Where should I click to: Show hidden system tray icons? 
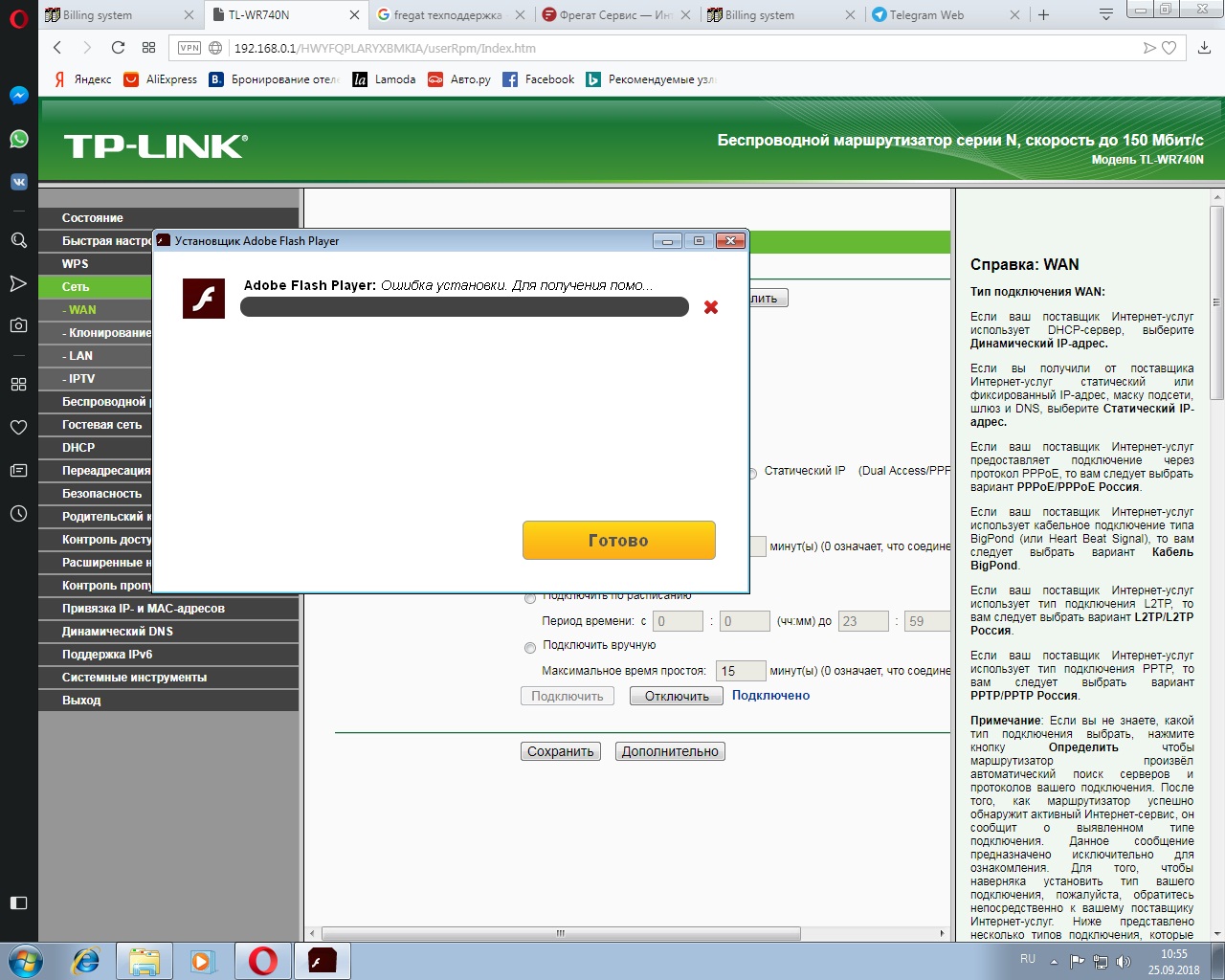pos(1054,962)
